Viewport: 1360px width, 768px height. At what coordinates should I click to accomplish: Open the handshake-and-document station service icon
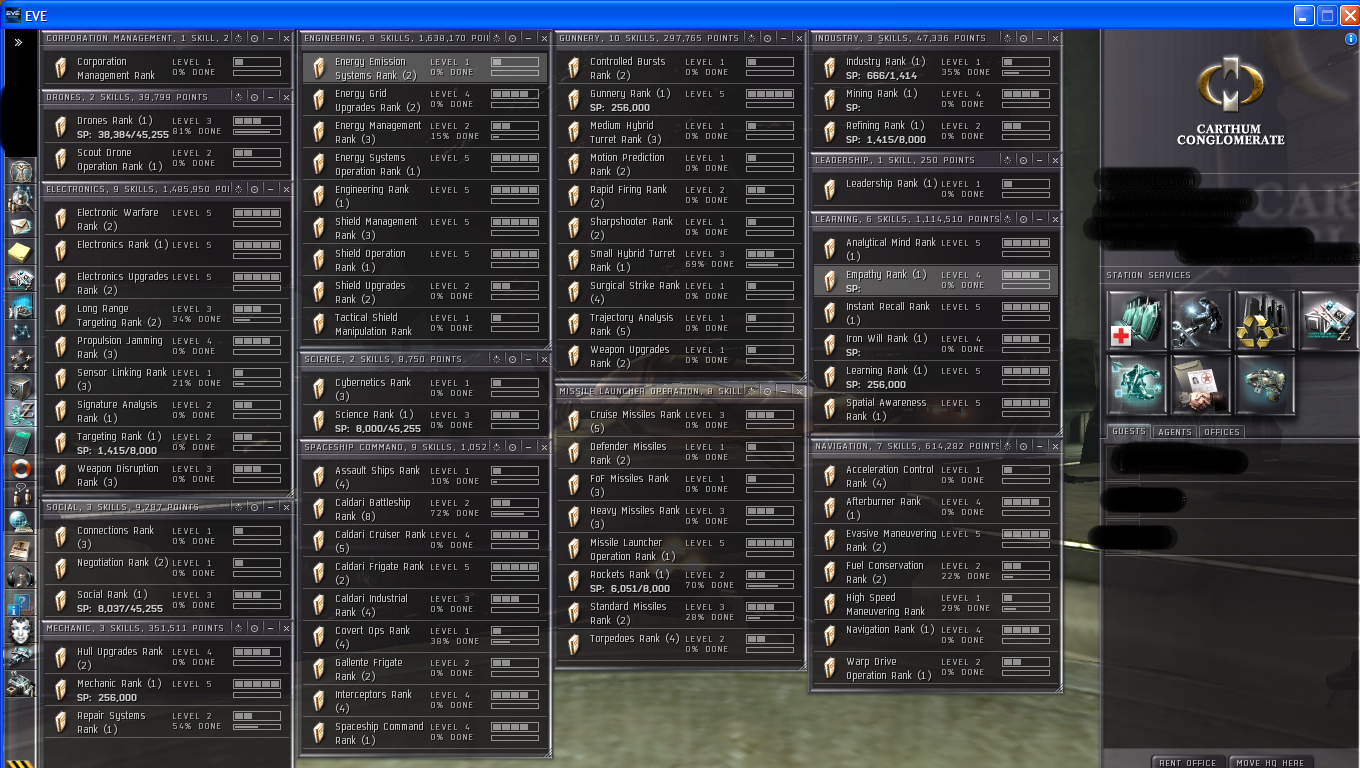1201,385
